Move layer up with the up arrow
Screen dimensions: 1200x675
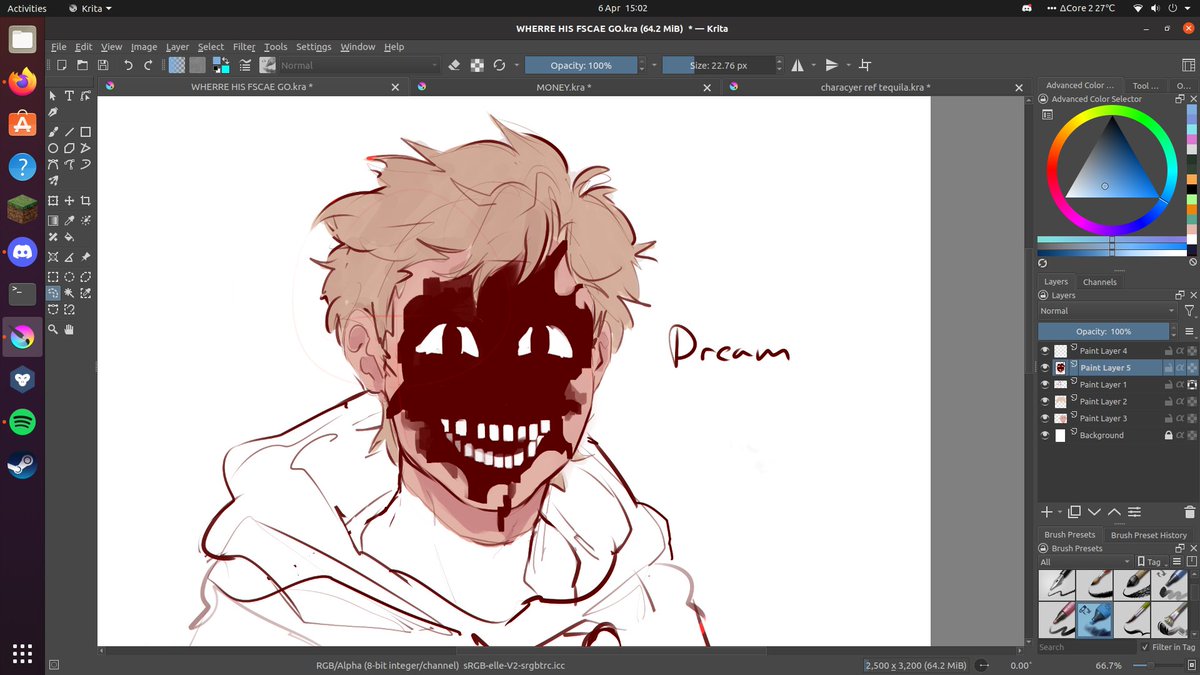1114,511
